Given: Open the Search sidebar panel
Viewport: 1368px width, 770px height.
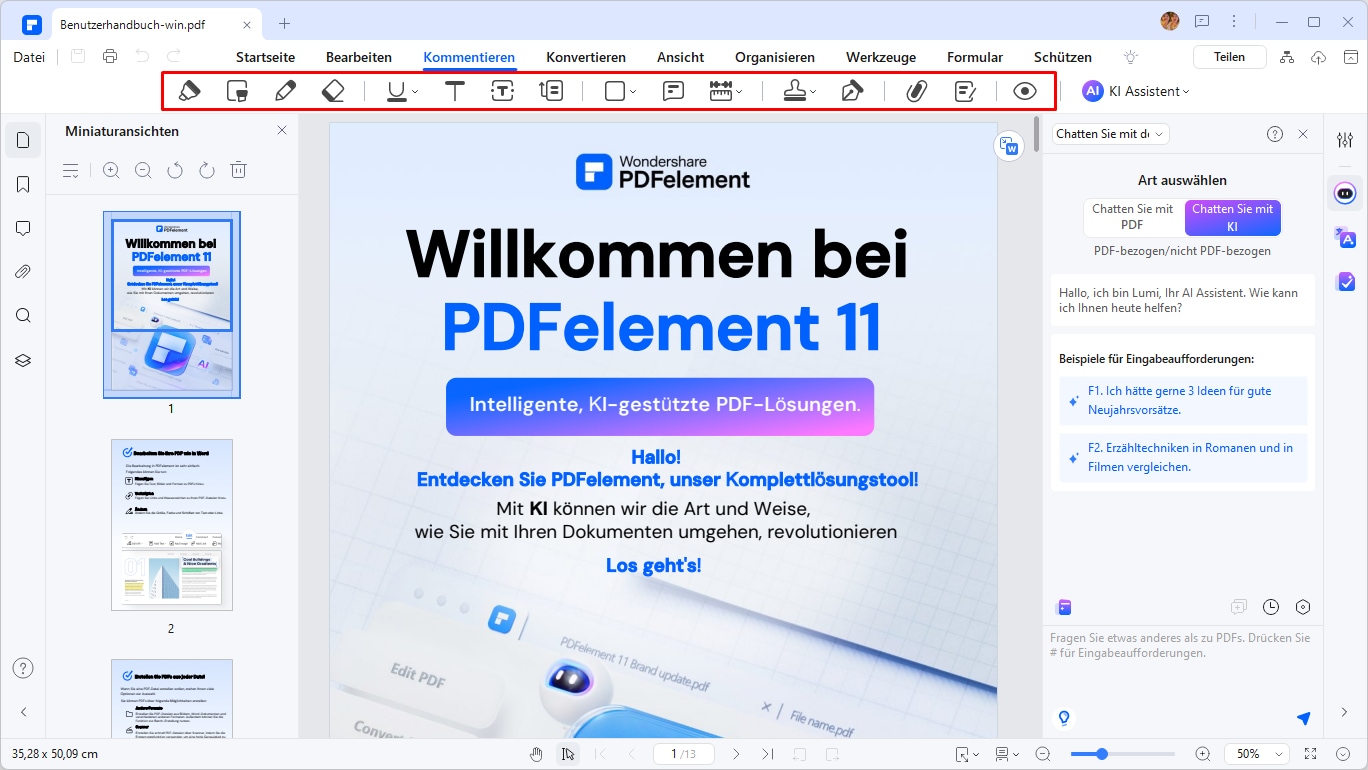Looking at the screenshot, I should [23, 316].
